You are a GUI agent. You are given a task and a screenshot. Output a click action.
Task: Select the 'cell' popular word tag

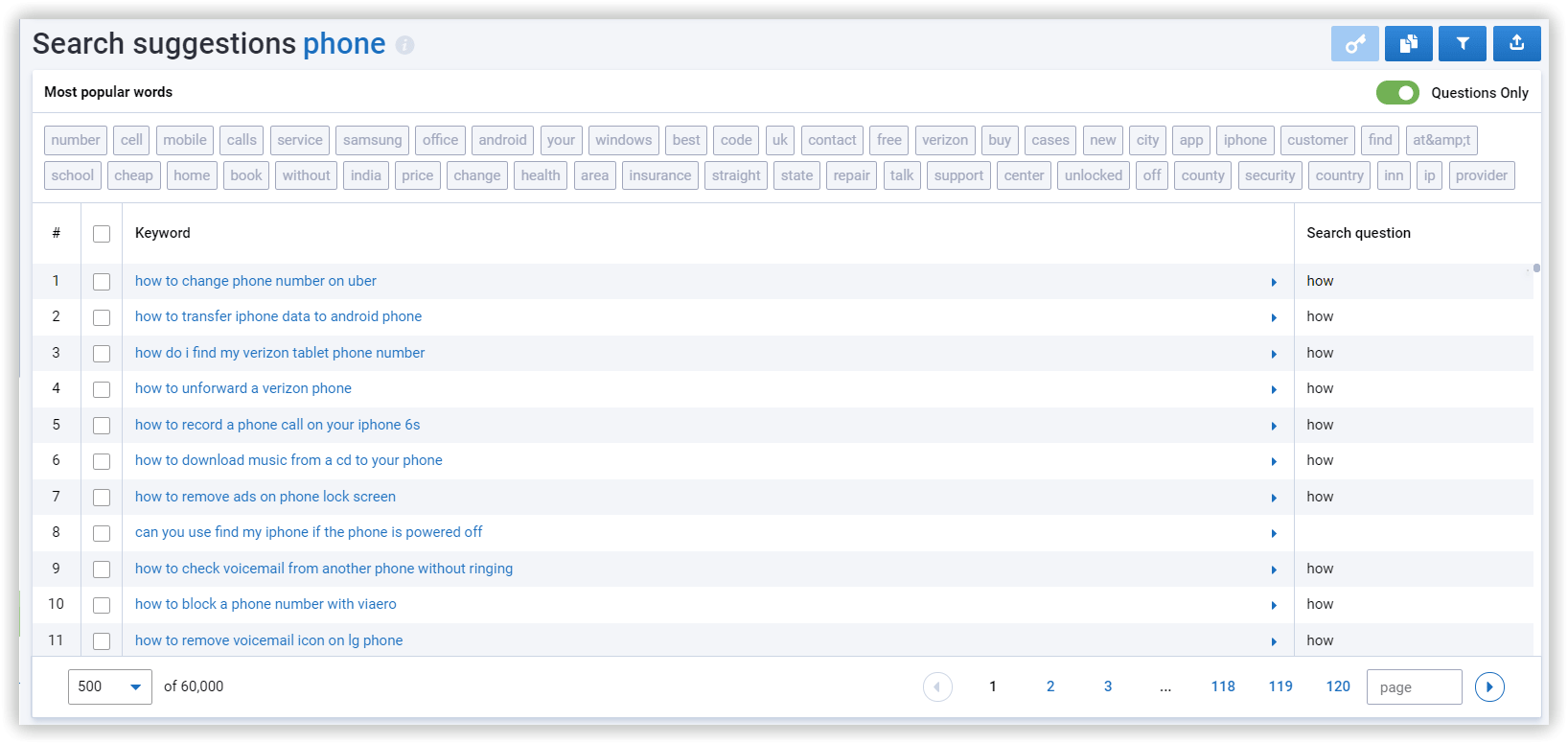point(131,140)
